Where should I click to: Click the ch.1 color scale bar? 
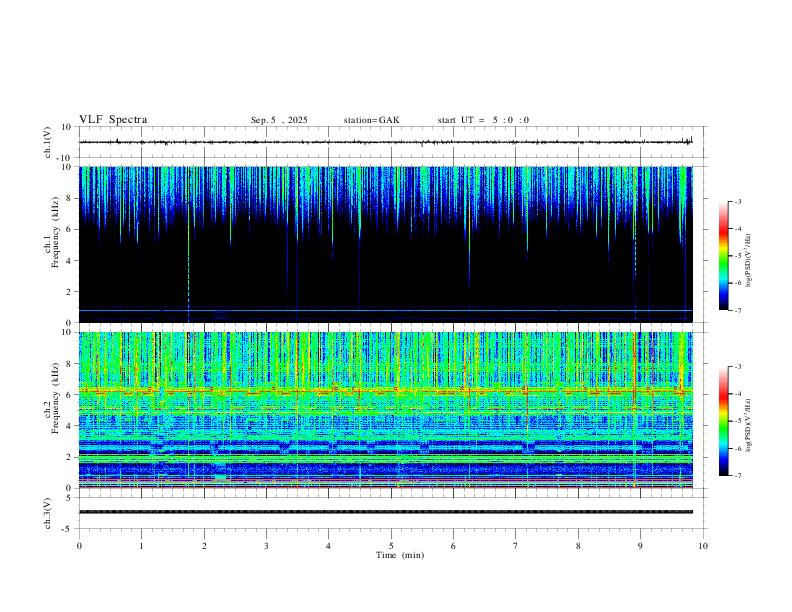click(723, 256)
